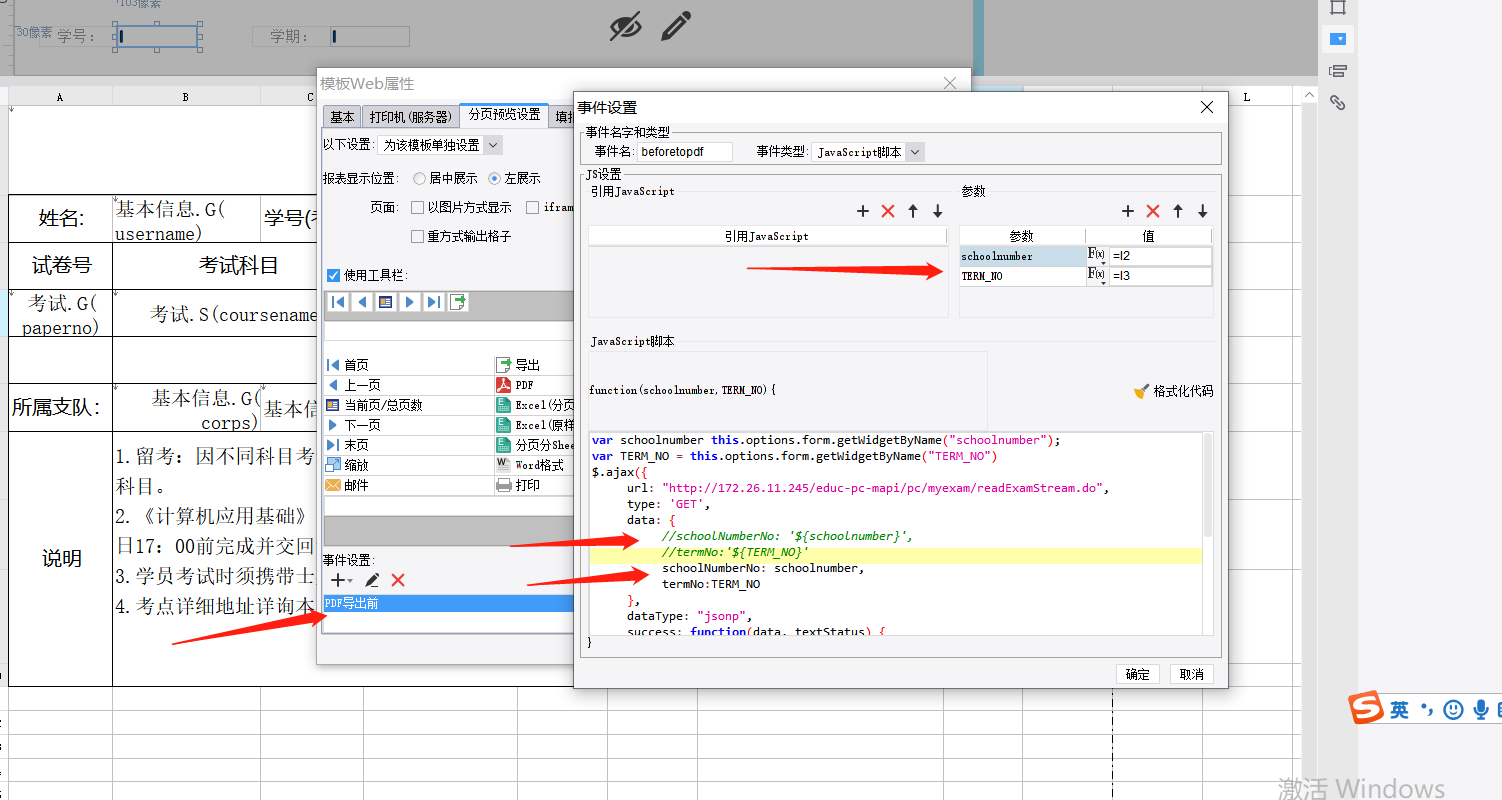This screenshot has height=800, width=1502.
Task: Open add-event plus dropdown under 事件设置
Action: pos(342,580)
